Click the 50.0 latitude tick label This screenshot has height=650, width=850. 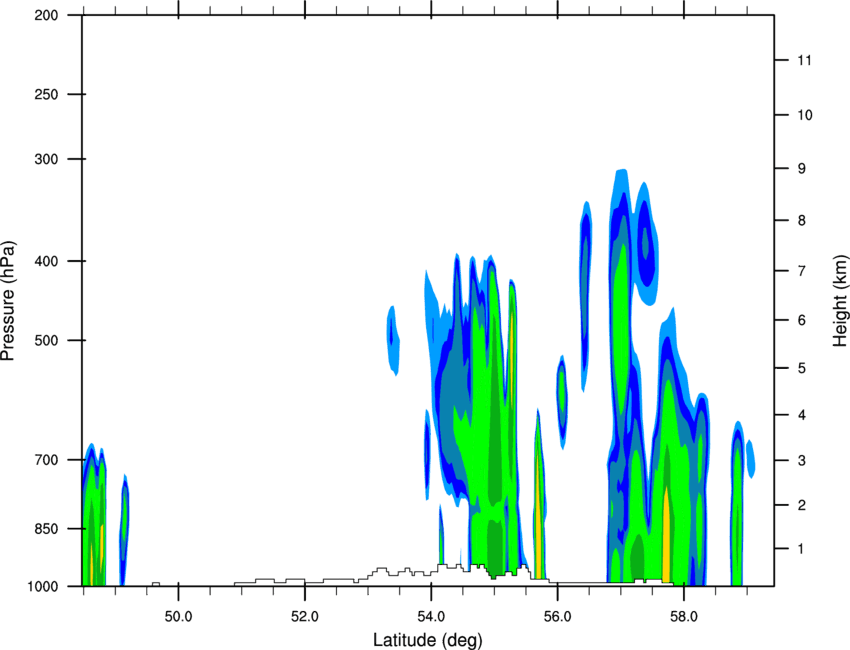(178, 617)
